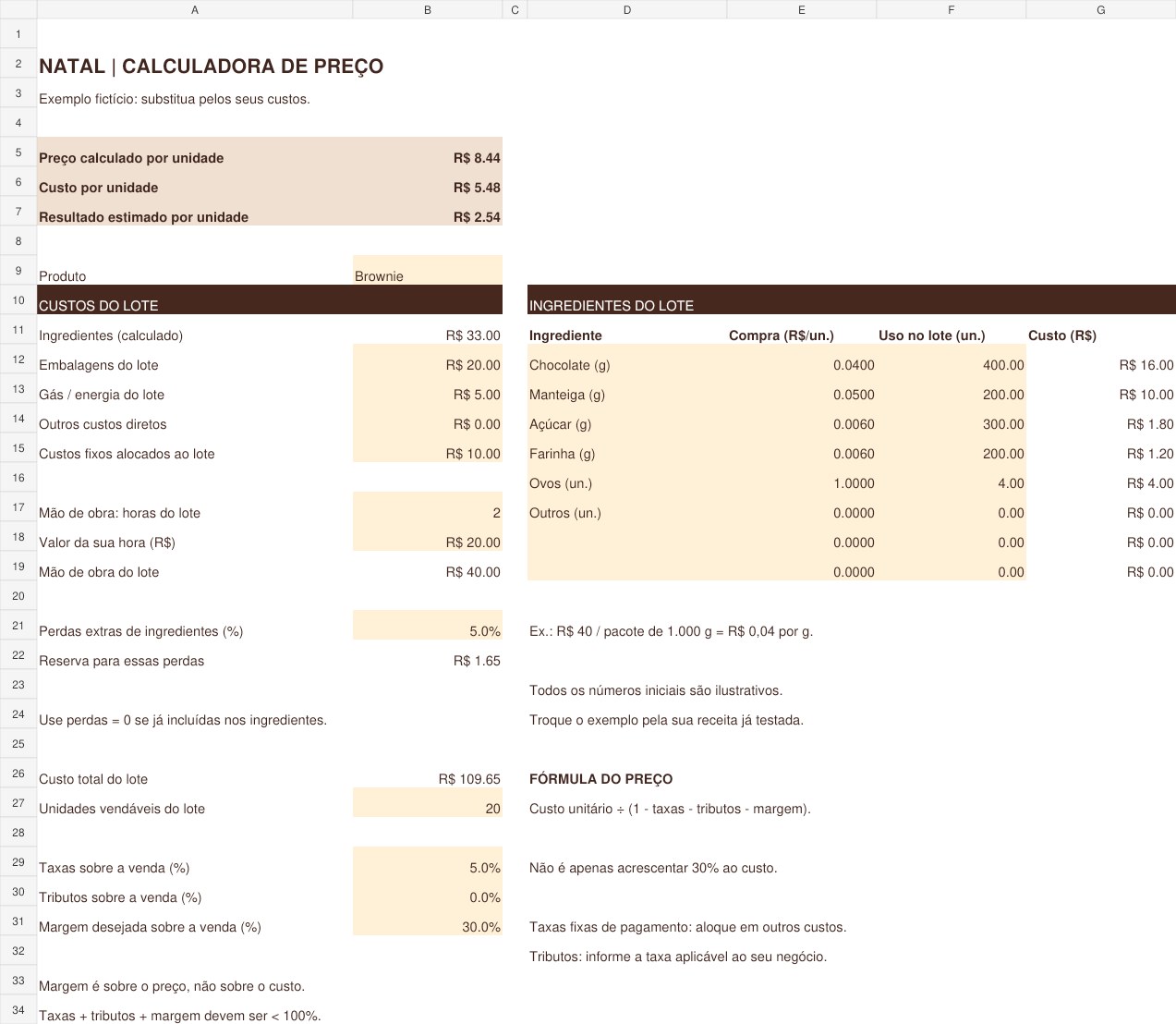Click the labor hours cell showing 2
This screenshot has height=1024, width=1176.
428,506
